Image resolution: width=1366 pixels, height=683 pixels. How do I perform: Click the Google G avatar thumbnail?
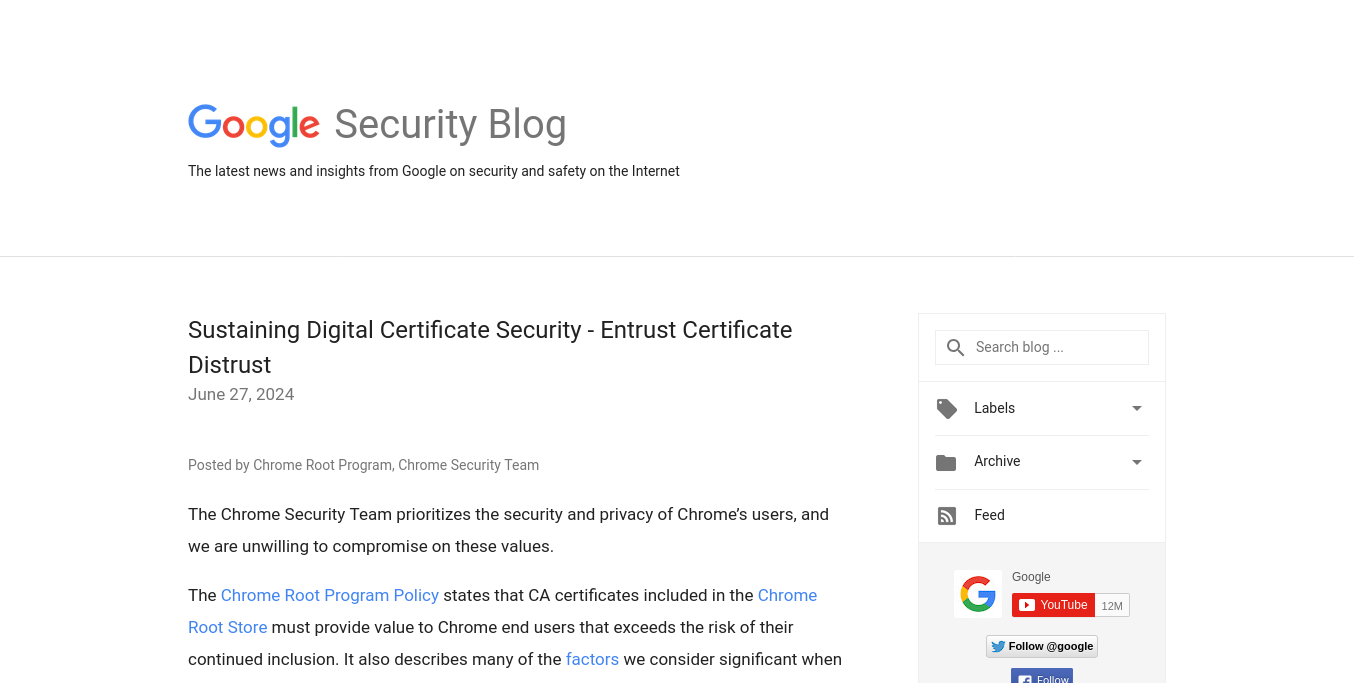(977, 594)
